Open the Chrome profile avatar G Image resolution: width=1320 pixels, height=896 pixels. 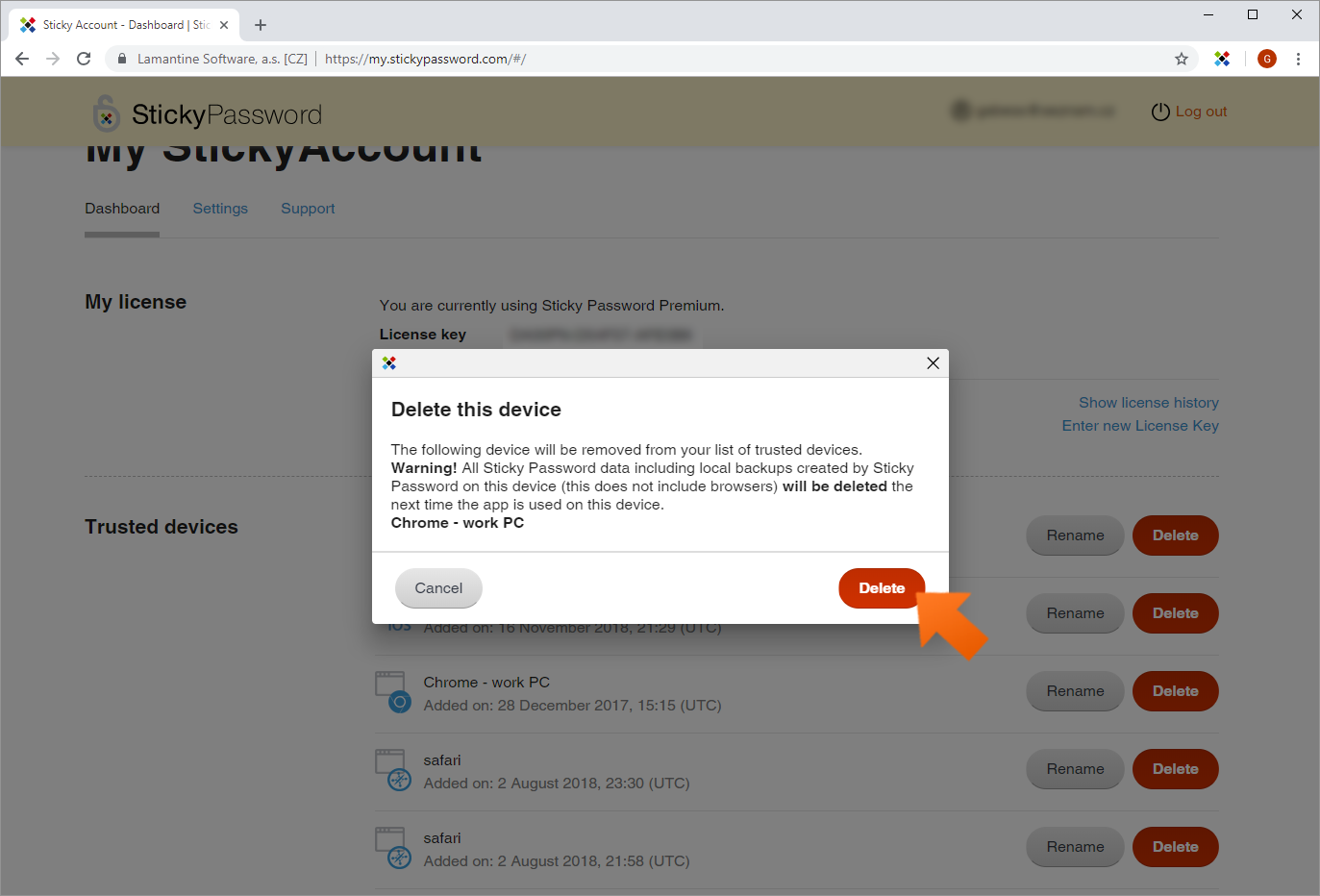pyautogui.click(x=1267, y=59)
